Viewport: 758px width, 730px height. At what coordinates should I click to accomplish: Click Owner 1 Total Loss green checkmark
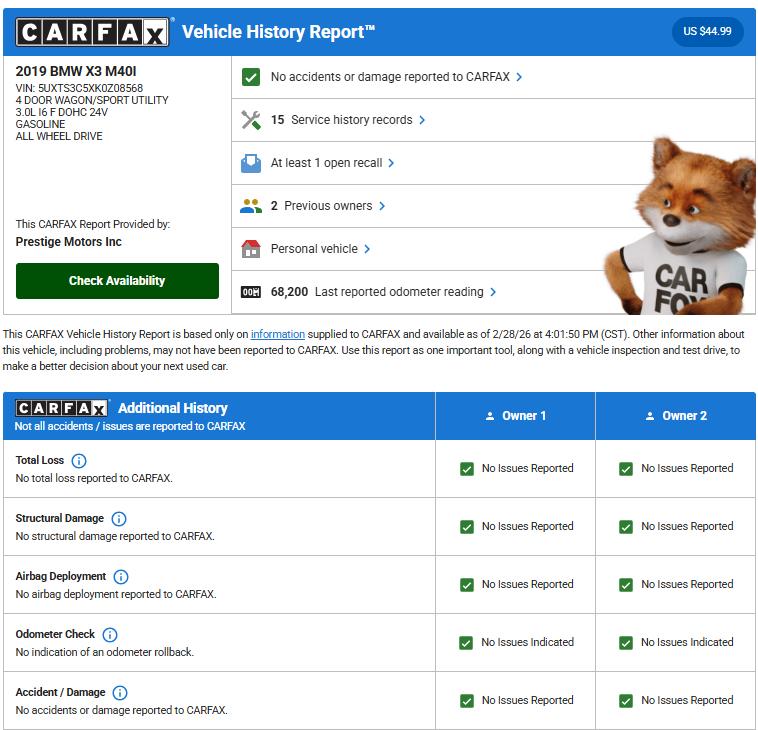tap(467, 469)
